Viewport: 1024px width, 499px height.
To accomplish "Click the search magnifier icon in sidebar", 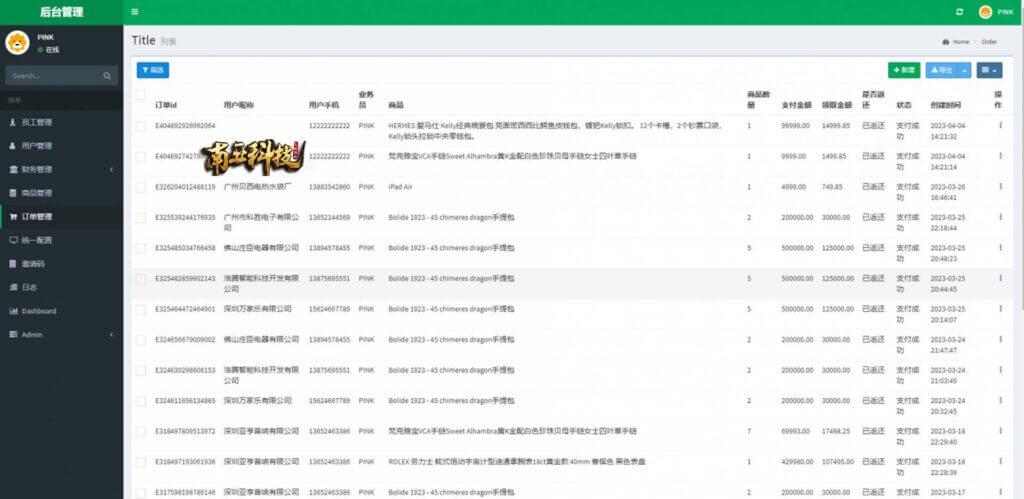I will [x=107, y=76].
